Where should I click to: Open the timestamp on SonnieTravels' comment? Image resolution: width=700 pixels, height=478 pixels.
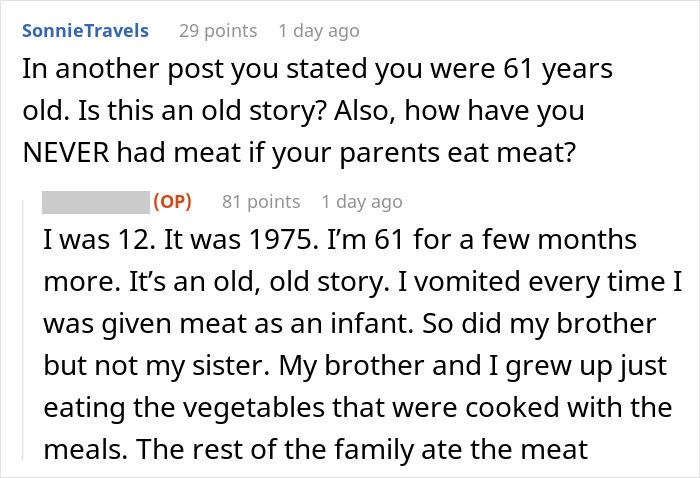click(x=318, y=30)
